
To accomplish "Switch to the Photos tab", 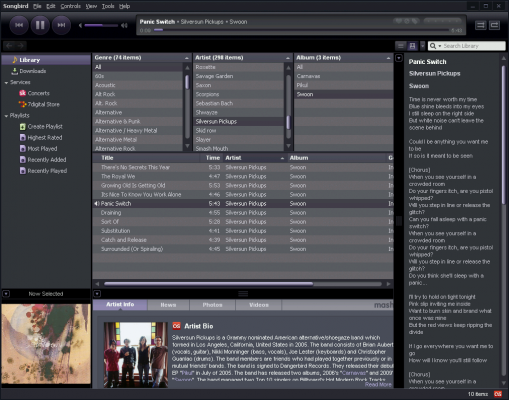I will (x=212, y=305).
